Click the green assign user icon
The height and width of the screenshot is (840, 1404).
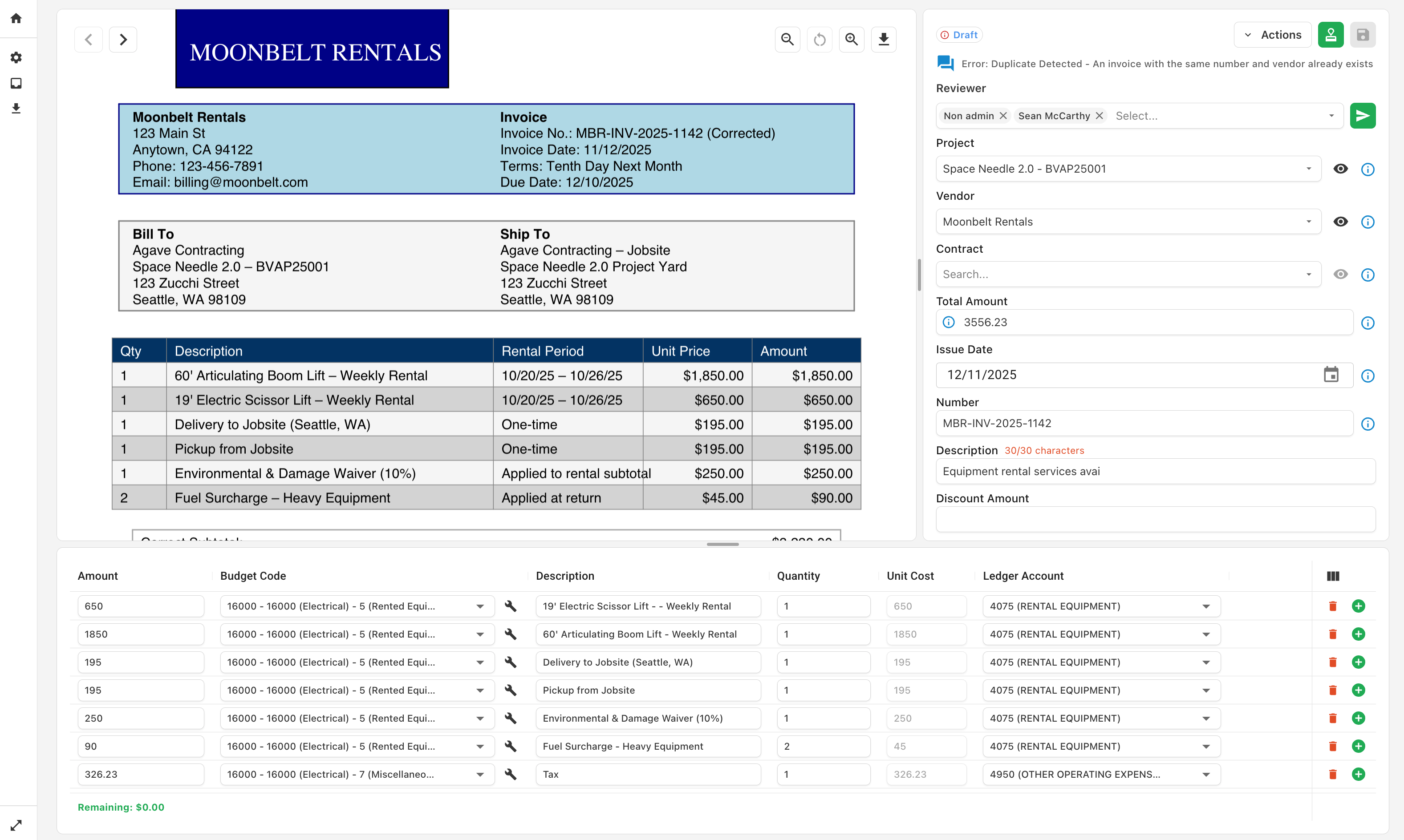tap(1331, 35)
